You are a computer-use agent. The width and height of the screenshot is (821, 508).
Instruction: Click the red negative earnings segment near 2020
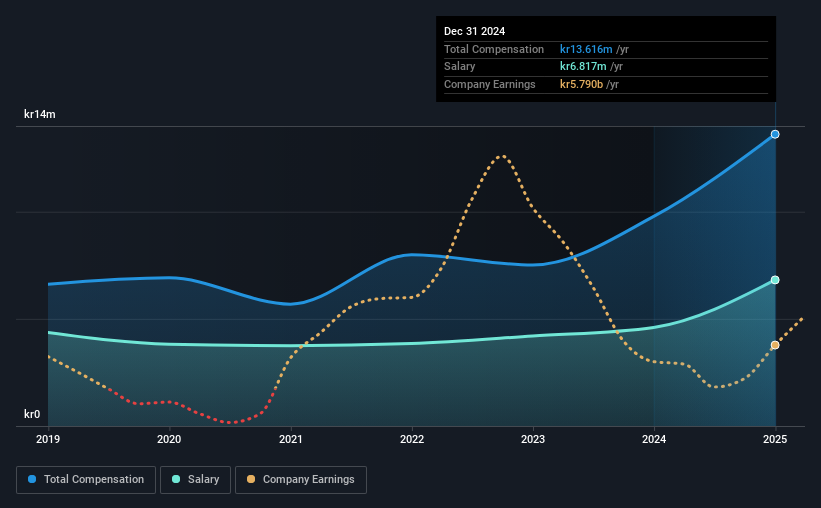169,402
